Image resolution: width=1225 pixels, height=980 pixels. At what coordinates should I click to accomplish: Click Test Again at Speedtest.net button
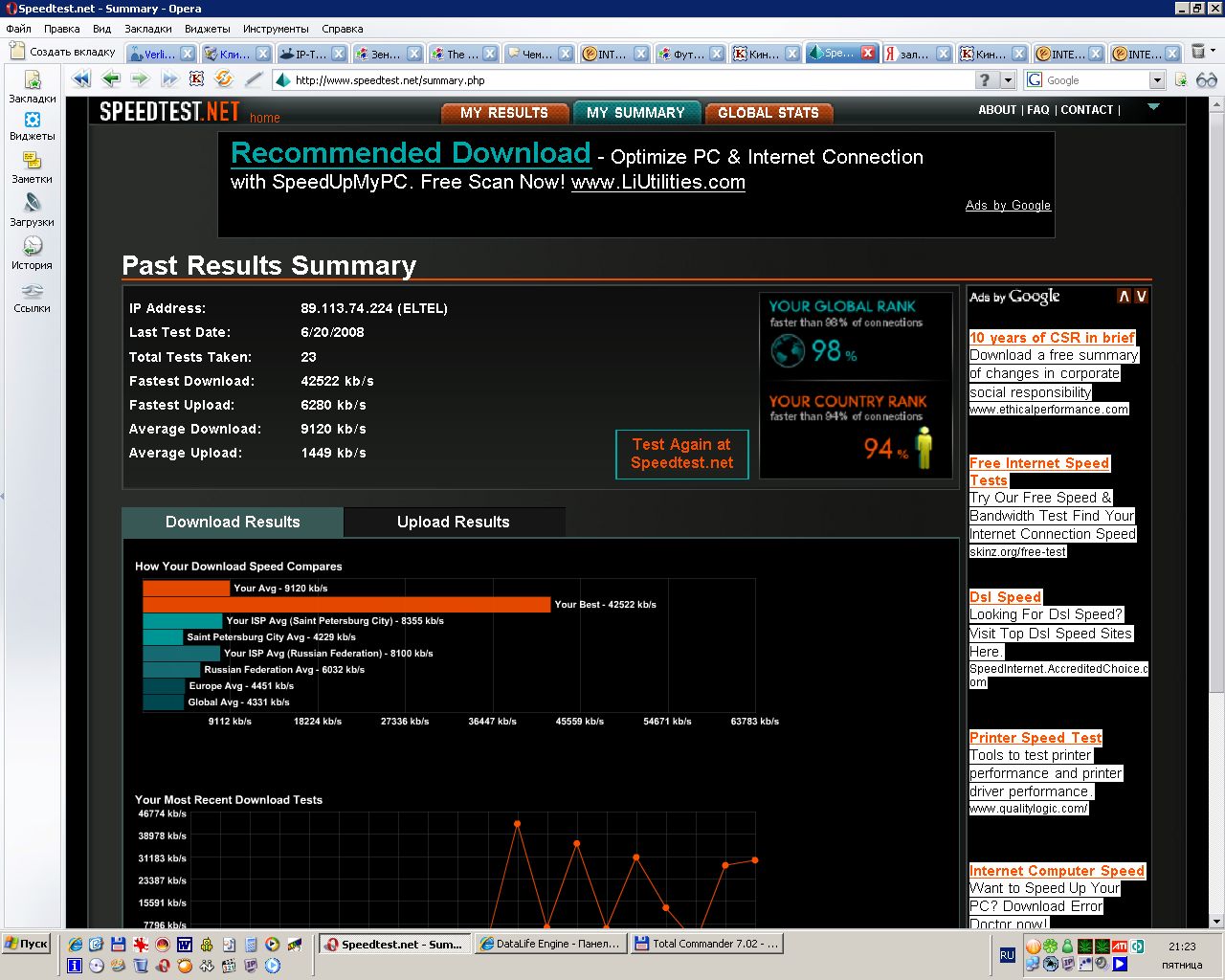[x=682, y=454]
